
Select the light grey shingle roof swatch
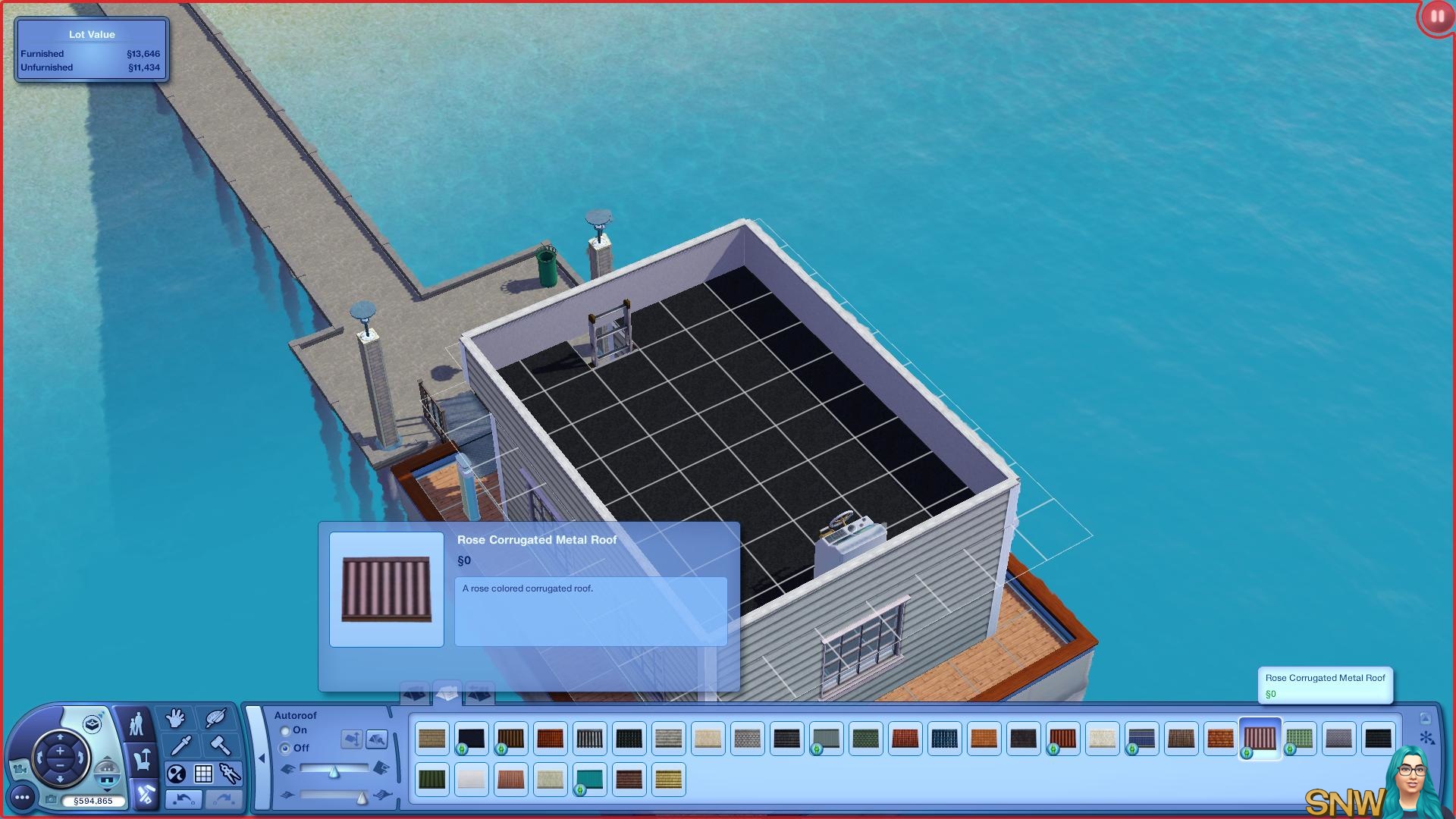click(668, 739)
